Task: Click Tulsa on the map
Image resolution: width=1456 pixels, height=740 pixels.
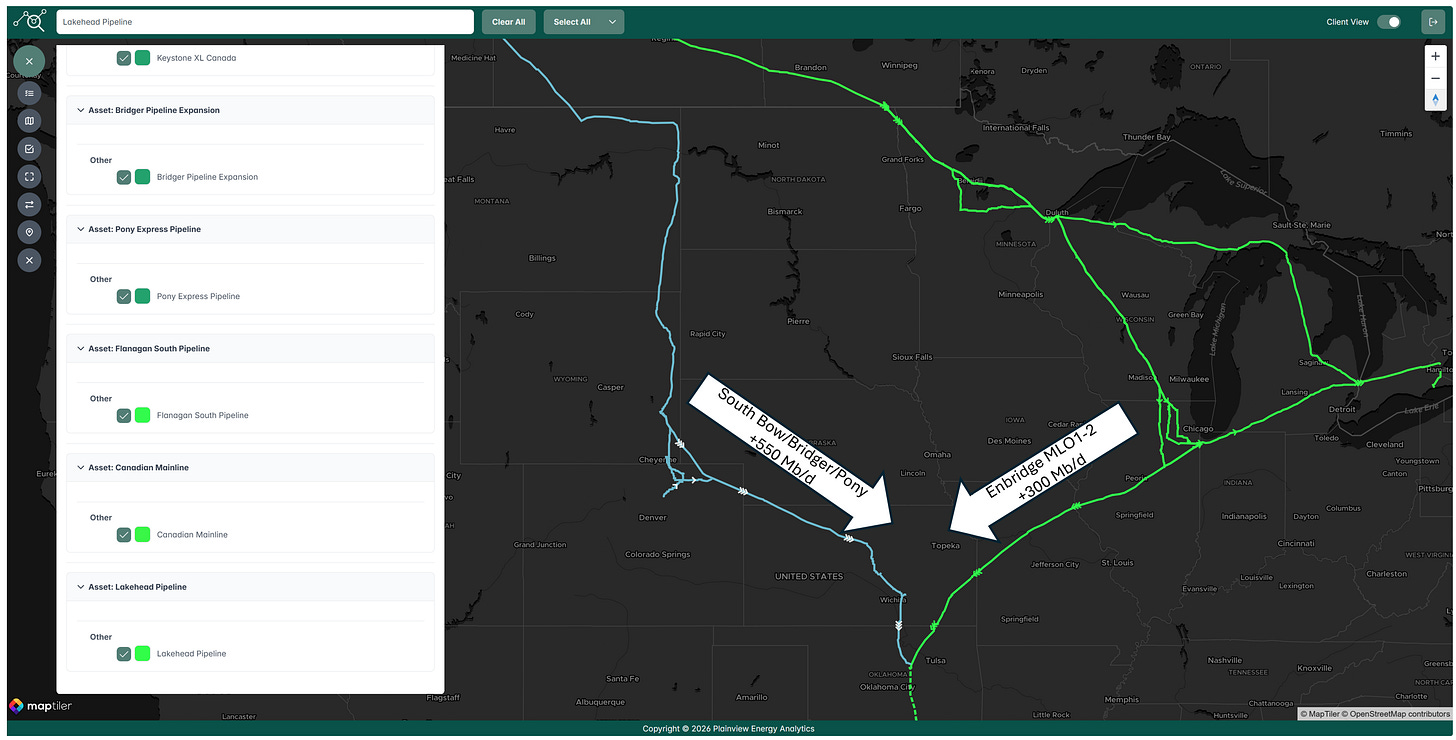Action: pos(936,660)
